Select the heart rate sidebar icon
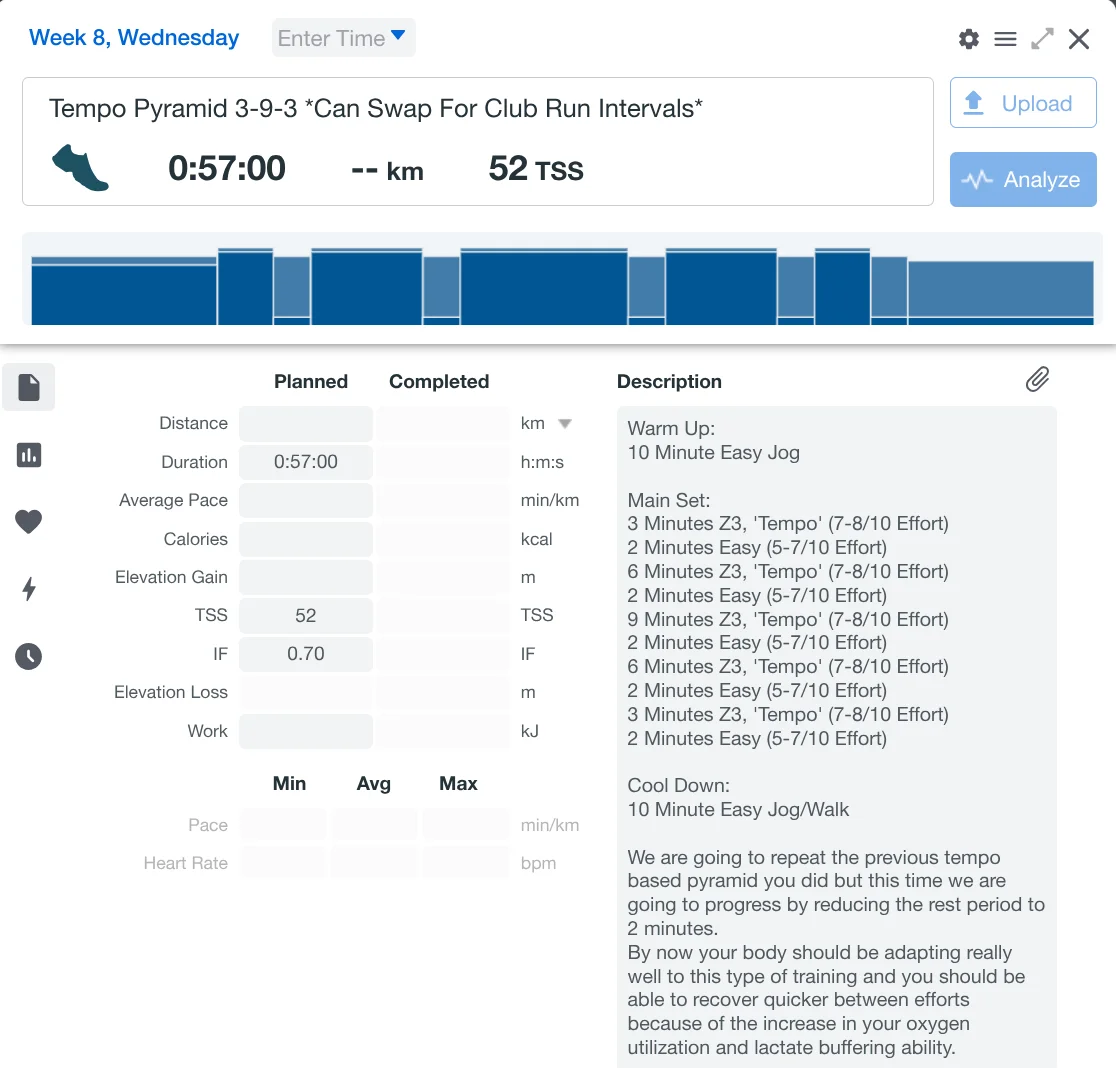Viewport: 1116px width, 1068px height. pos(29,521)
